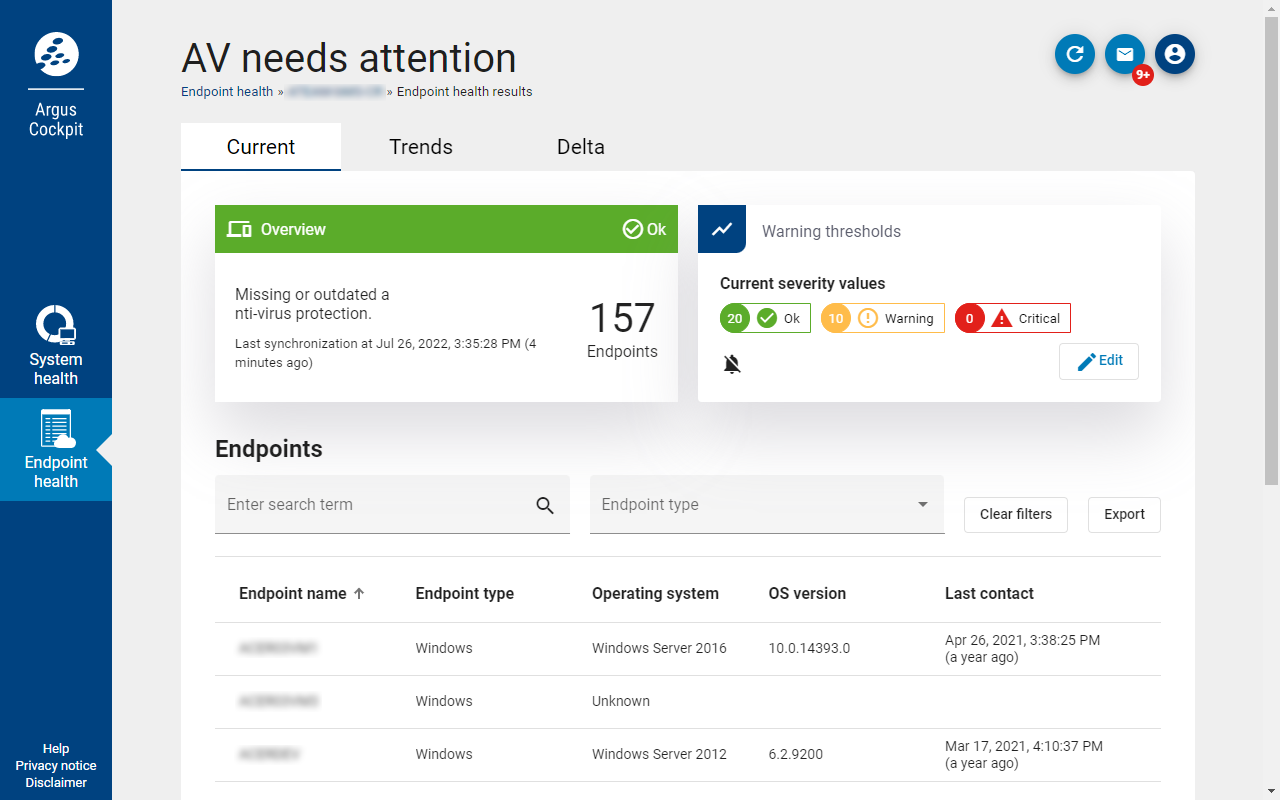Click the Edit thresholds button
The image size is (1280, 800).
(1098, 361)
